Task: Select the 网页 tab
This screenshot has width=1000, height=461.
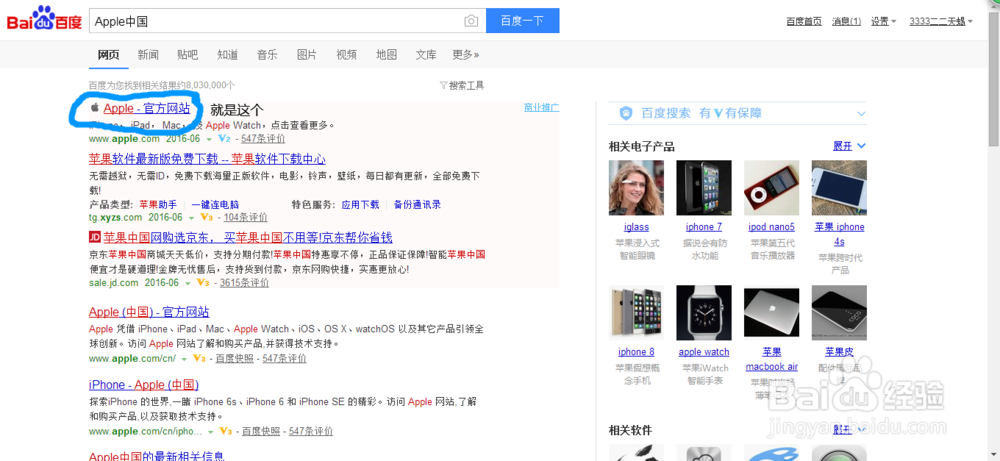Action: point(108,54)
